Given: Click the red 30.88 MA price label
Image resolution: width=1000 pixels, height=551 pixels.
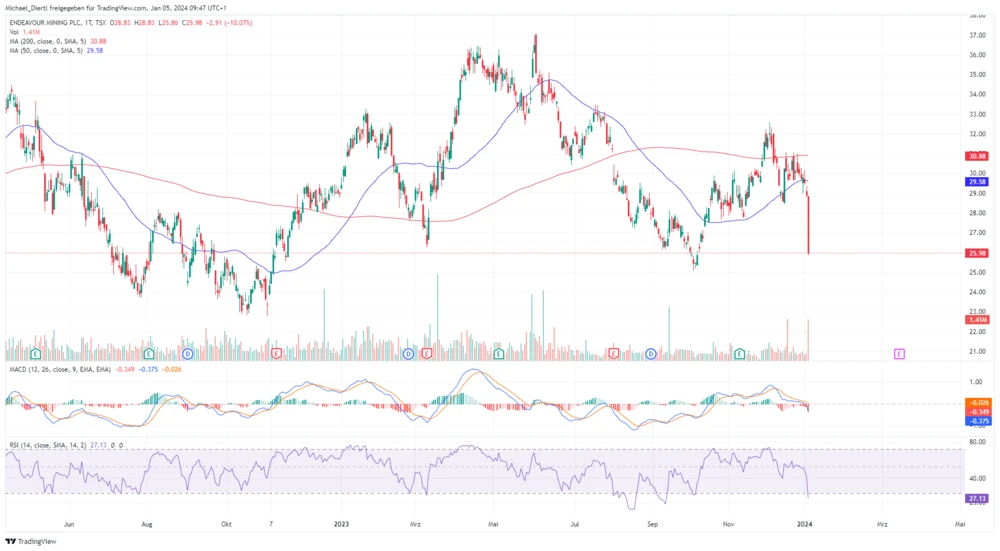Looking at the screenshot, I should tap(977, 156).
